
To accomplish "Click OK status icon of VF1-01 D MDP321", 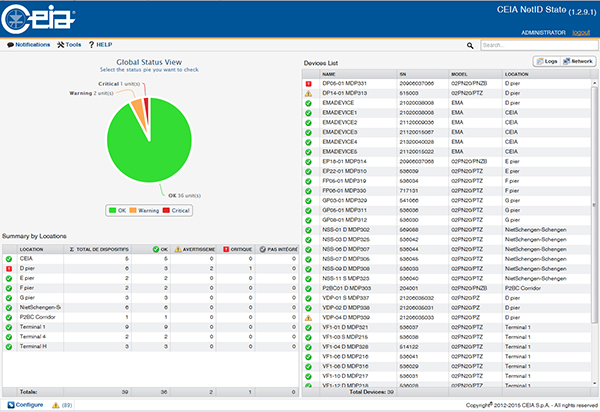I will click(308, 327).
